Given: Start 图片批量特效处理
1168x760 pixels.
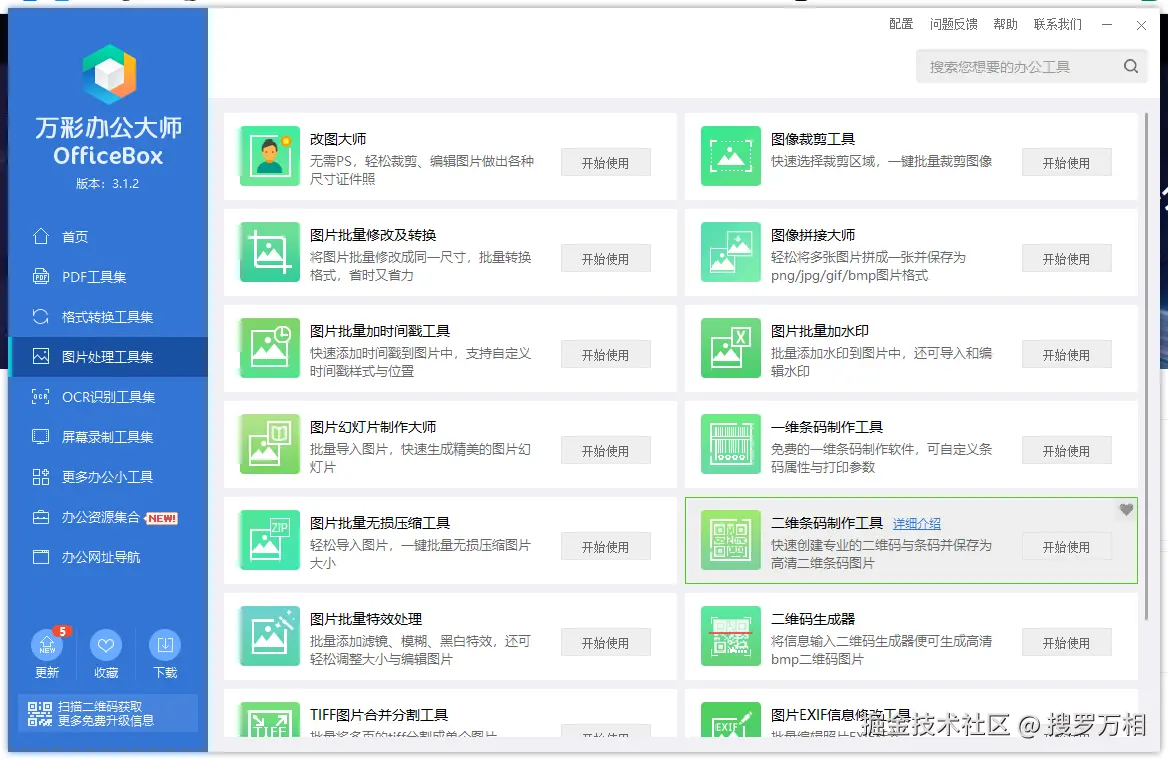Looking at the screenshot, I should pyautogui.click(x=606, y=642).
